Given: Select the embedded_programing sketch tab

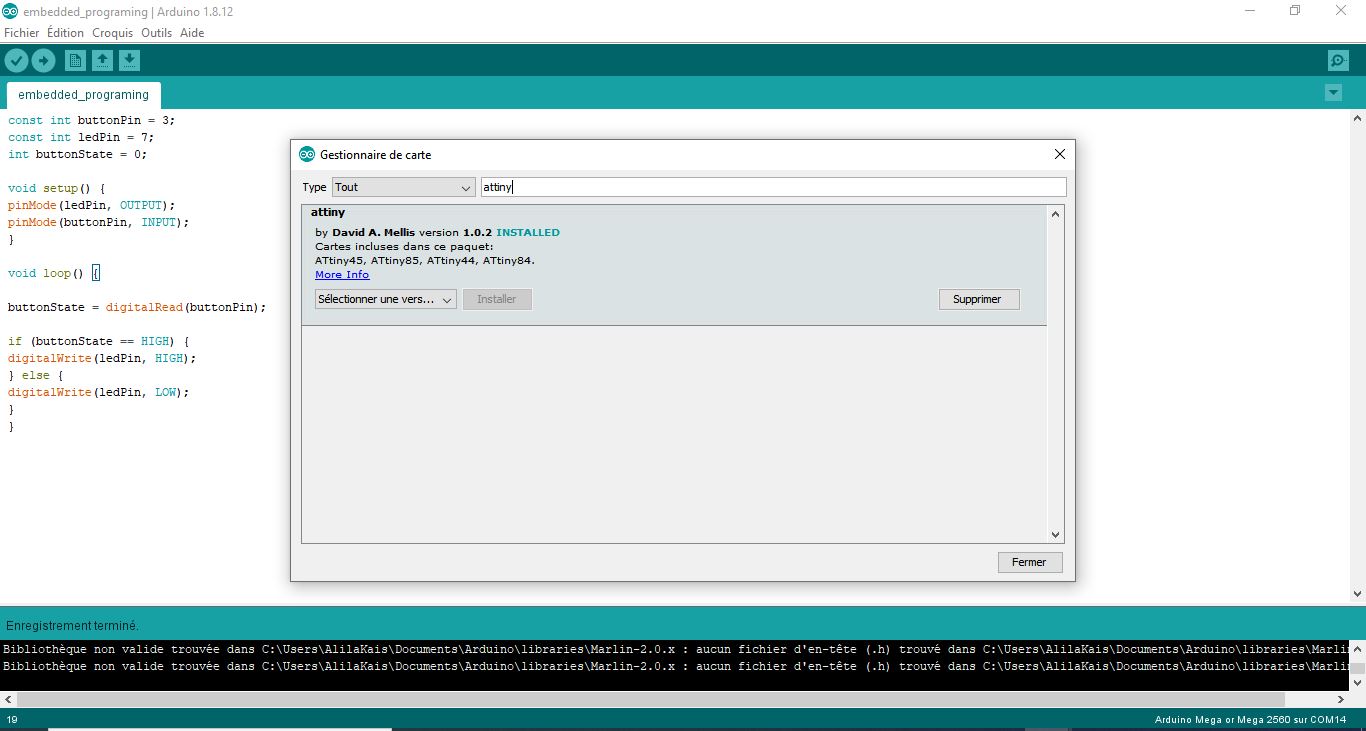Looking at the screenshot, I should (x=83, y=95).
